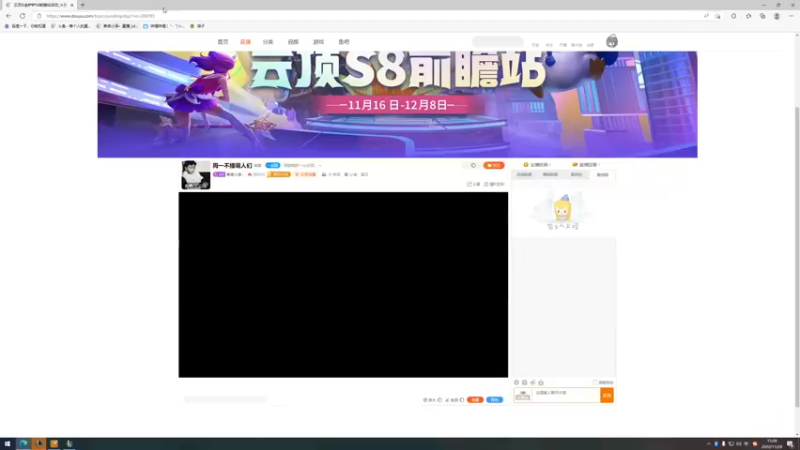Select the first tab of the chat panel
The image size is (800, 450).
point(524,174)
